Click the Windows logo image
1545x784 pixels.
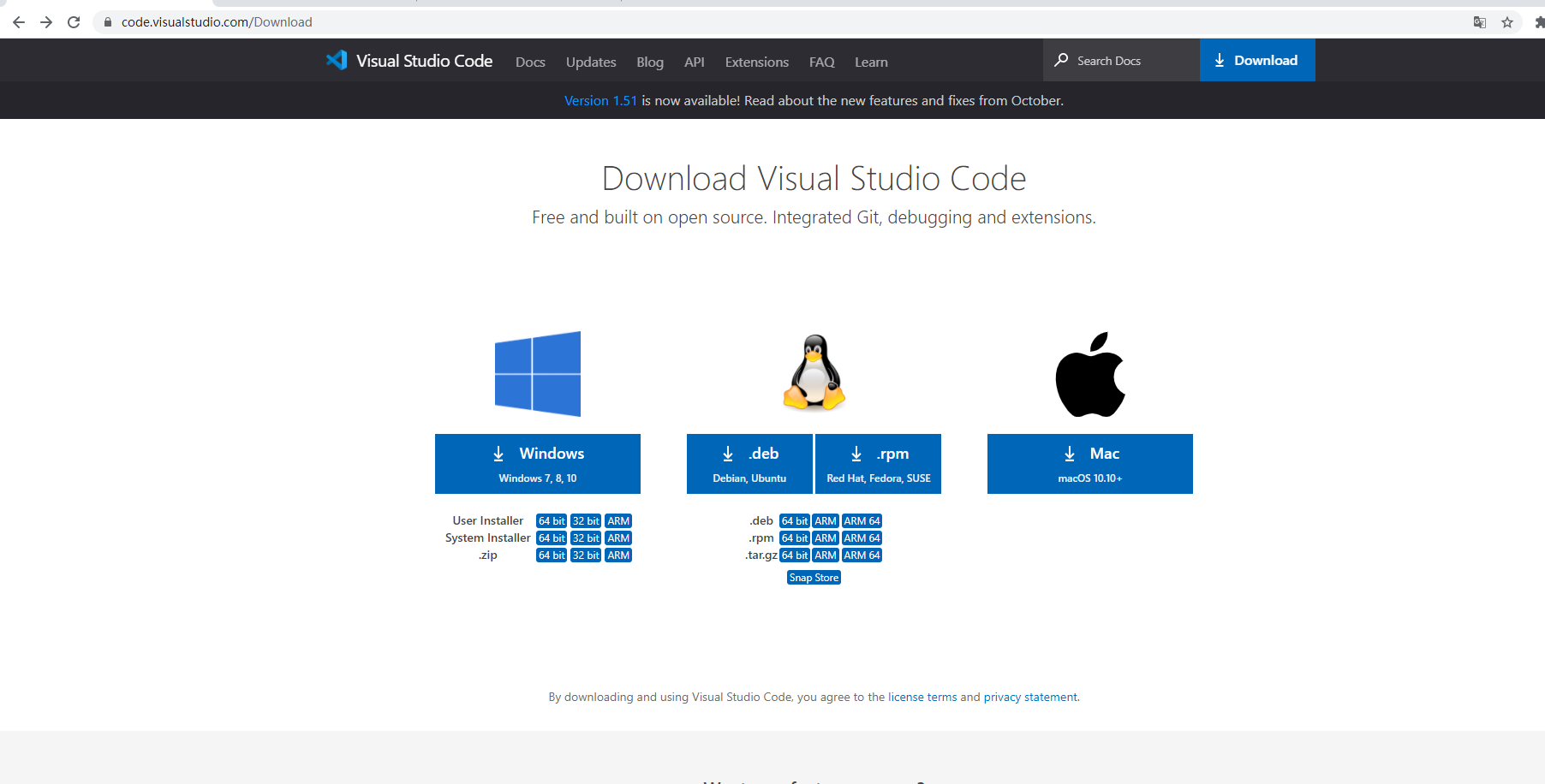(x=538, y=374)
